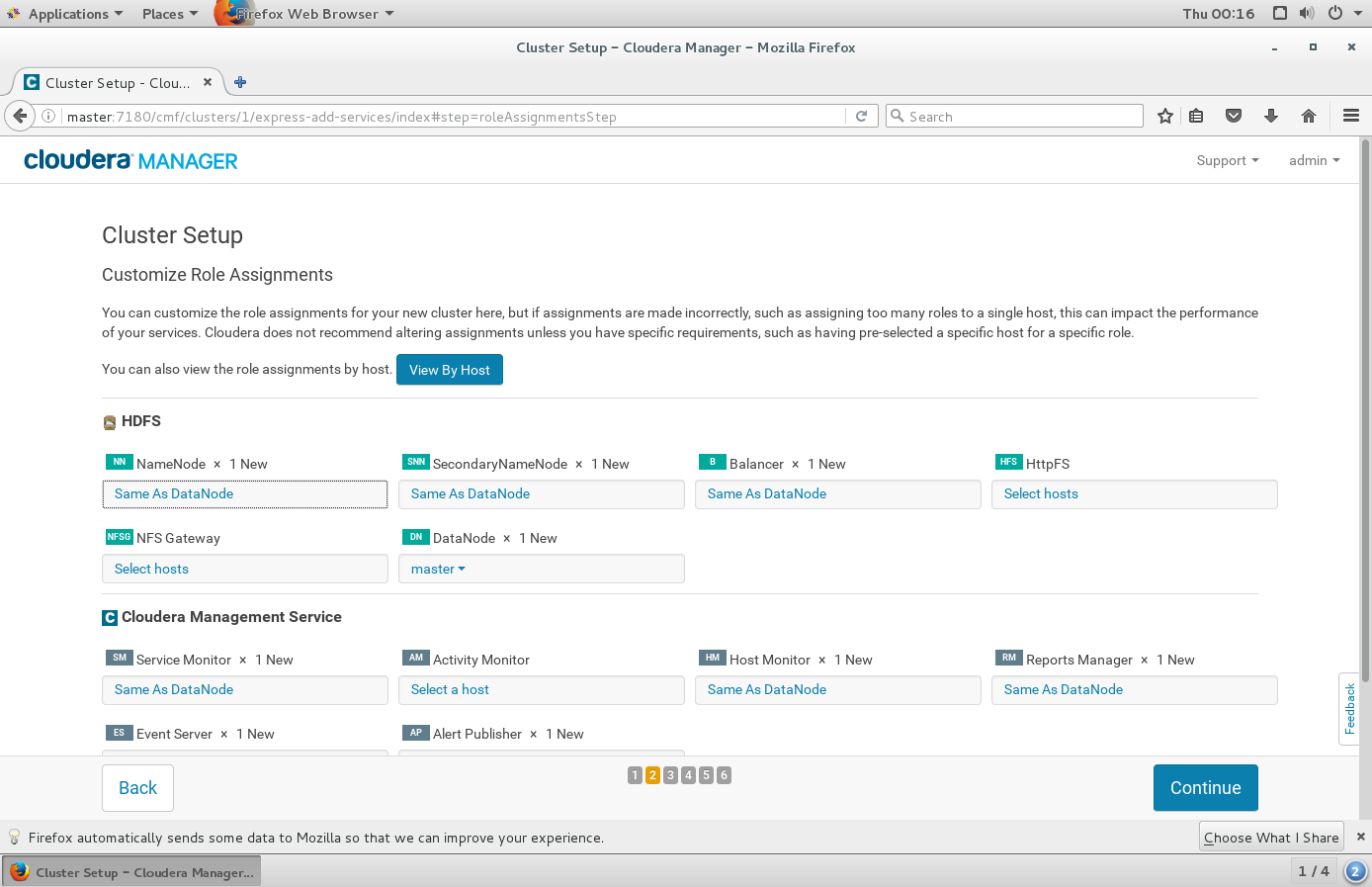Open the Firefox hamburger menu
The height and width of the screenshot is (887, 1372).
click(1351, 116)
